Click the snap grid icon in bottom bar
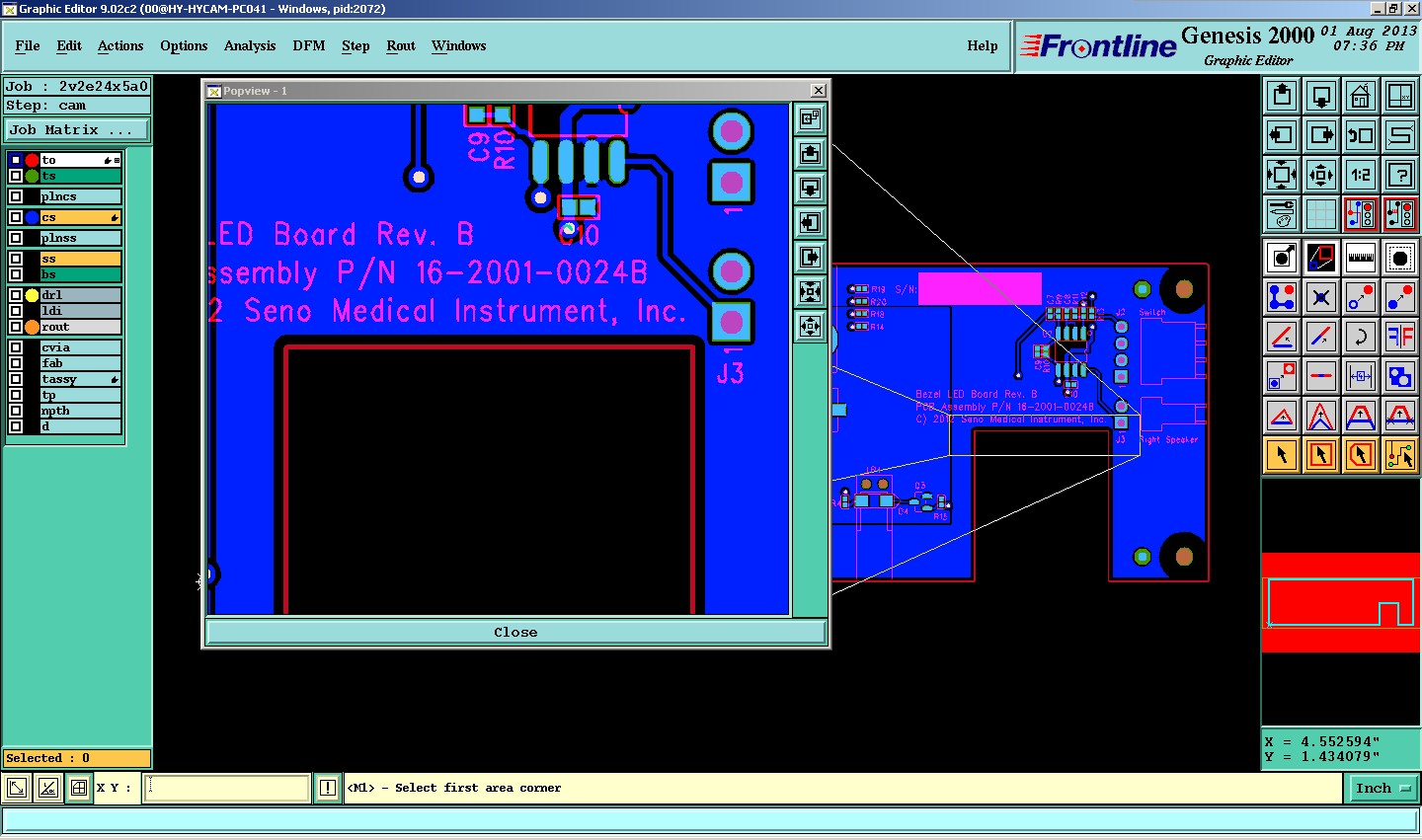 [x=79, y=788]
